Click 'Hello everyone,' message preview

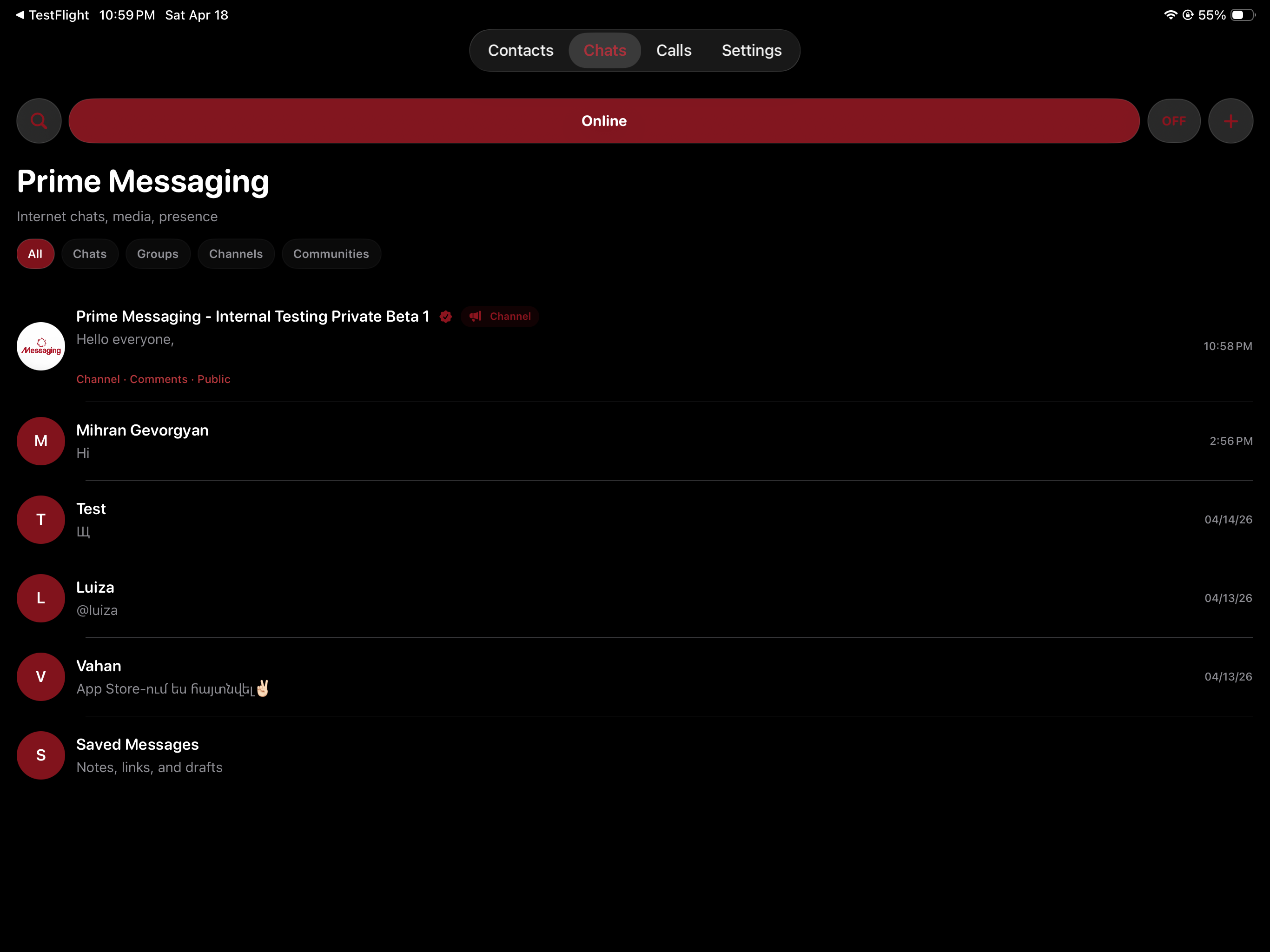click(125, 339)
